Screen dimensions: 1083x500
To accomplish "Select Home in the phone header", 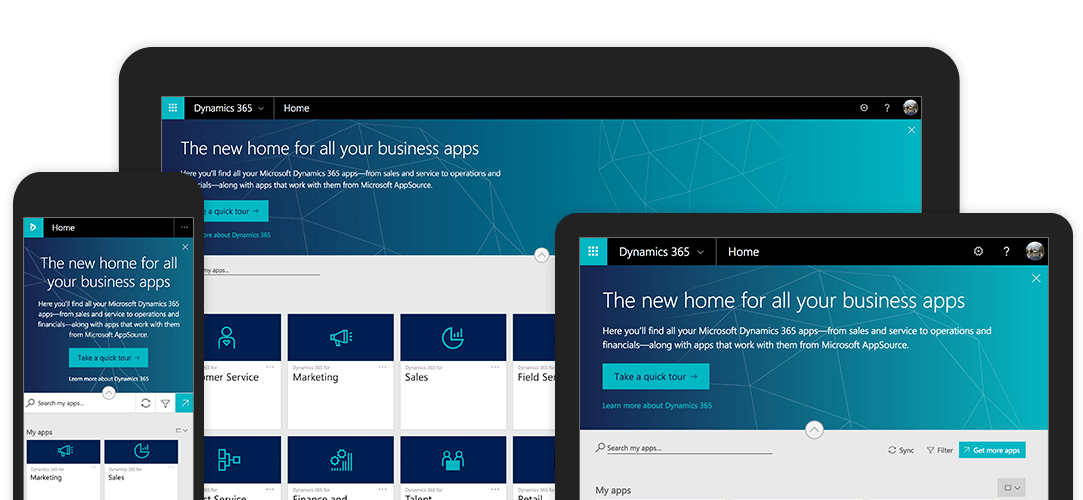I will click(63, 228).
